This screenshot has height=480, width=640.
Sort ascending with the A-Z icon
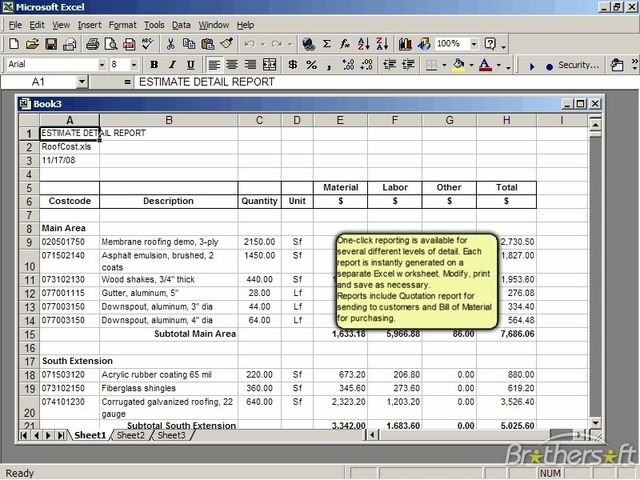tap(363, 44)
